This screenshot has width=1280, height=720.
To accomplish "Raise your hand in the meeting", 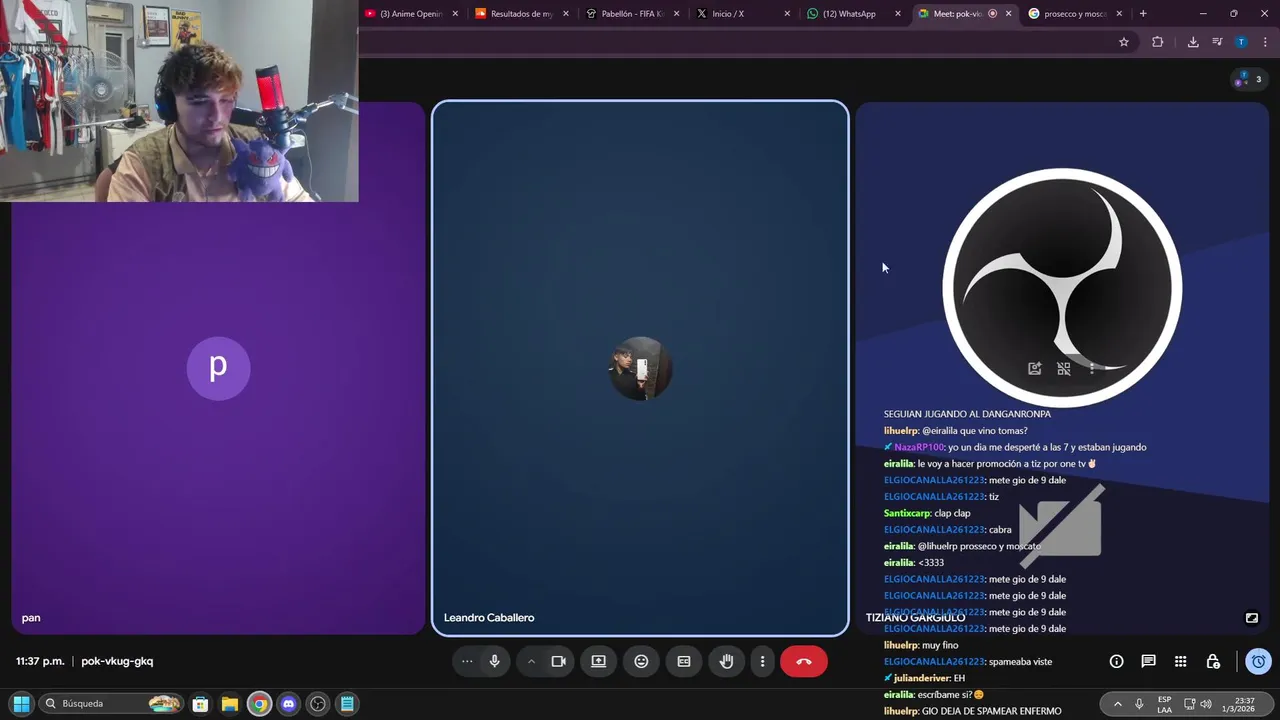I will [727, 661].
